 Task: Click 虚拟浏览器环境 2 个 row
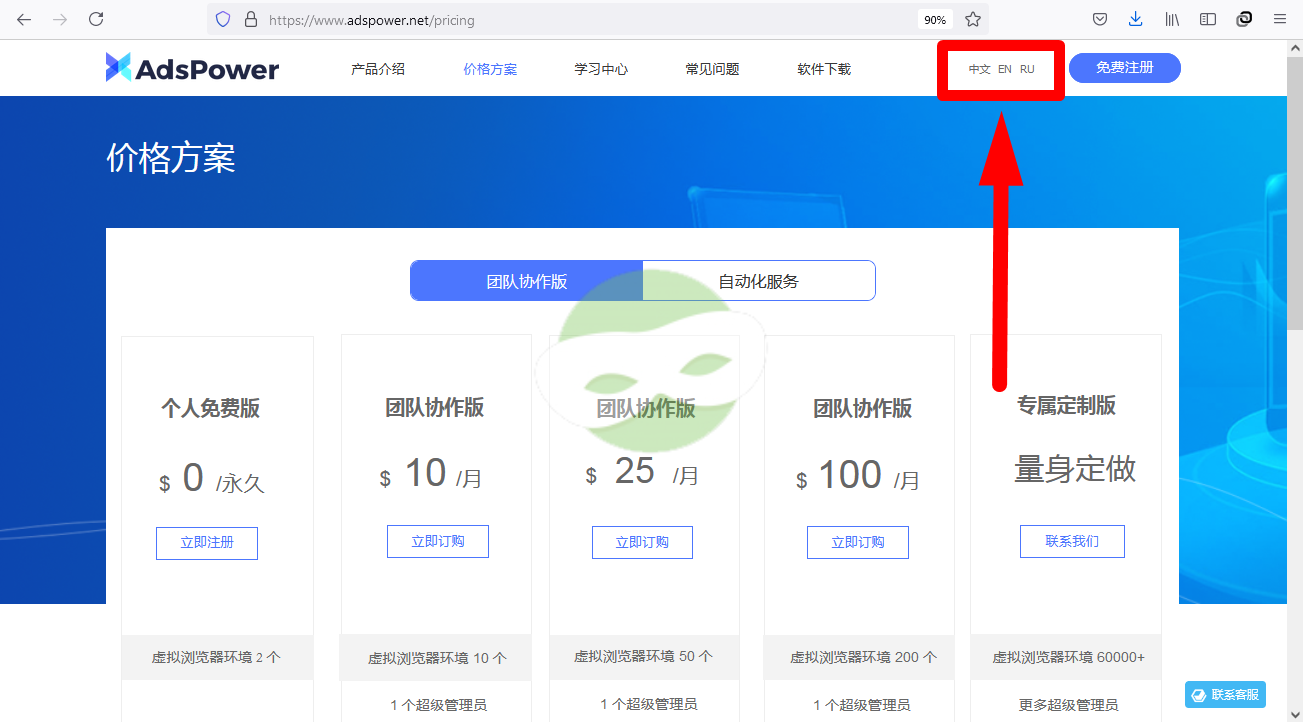pos(217,658)
